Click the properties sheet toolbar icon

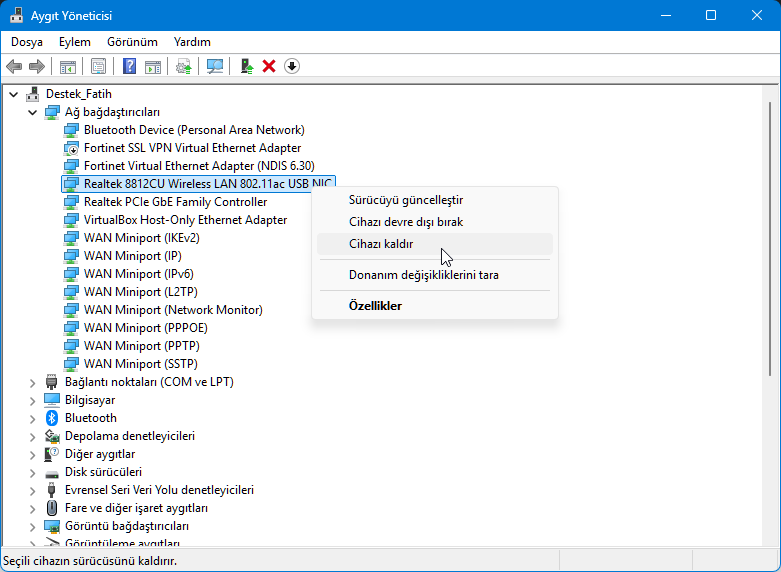click(x=98, y=66)
